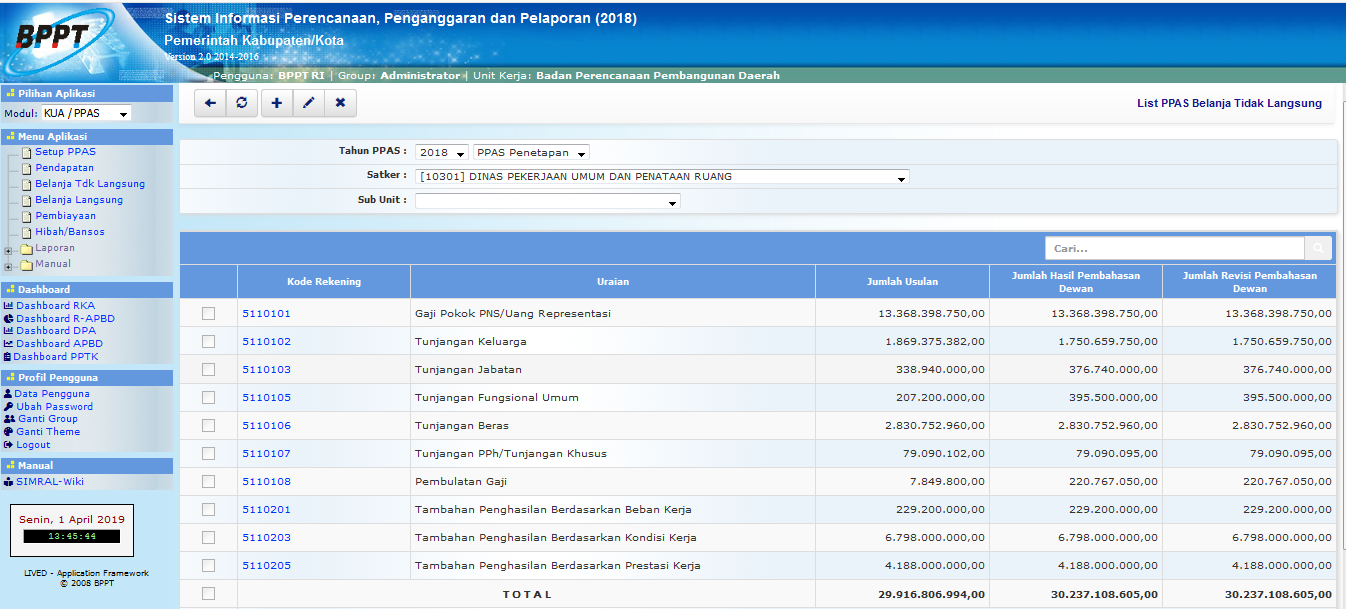The image size is (1346, 609).
Task: Click the plus icon to add entry
Action: point(277,103)
